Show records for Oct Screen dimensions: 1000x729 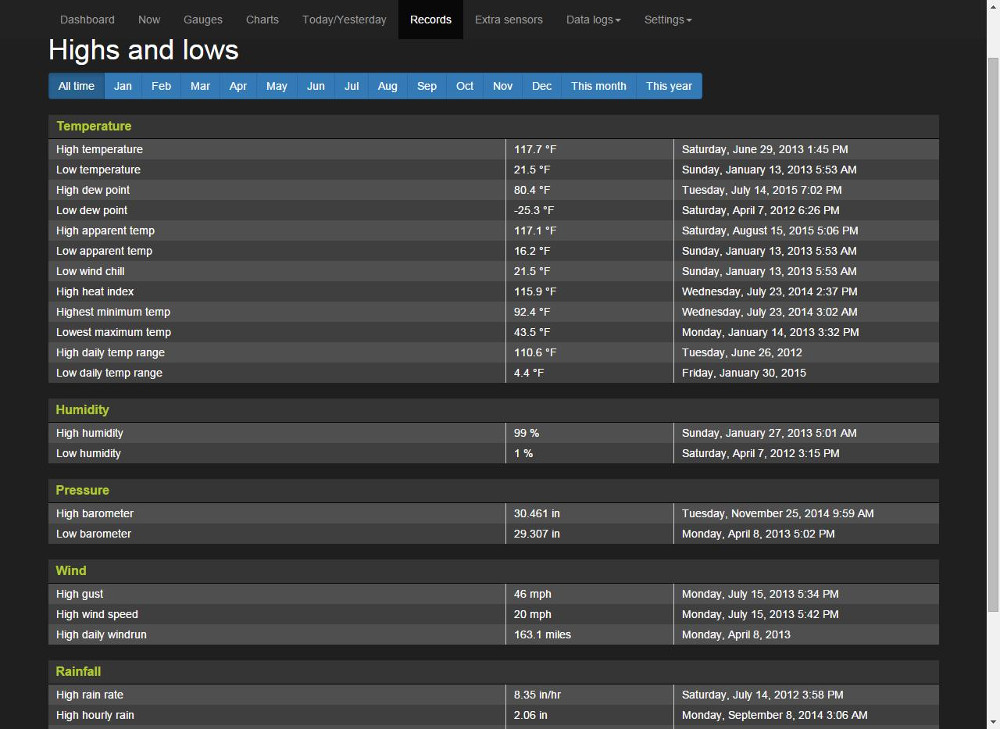465,86
